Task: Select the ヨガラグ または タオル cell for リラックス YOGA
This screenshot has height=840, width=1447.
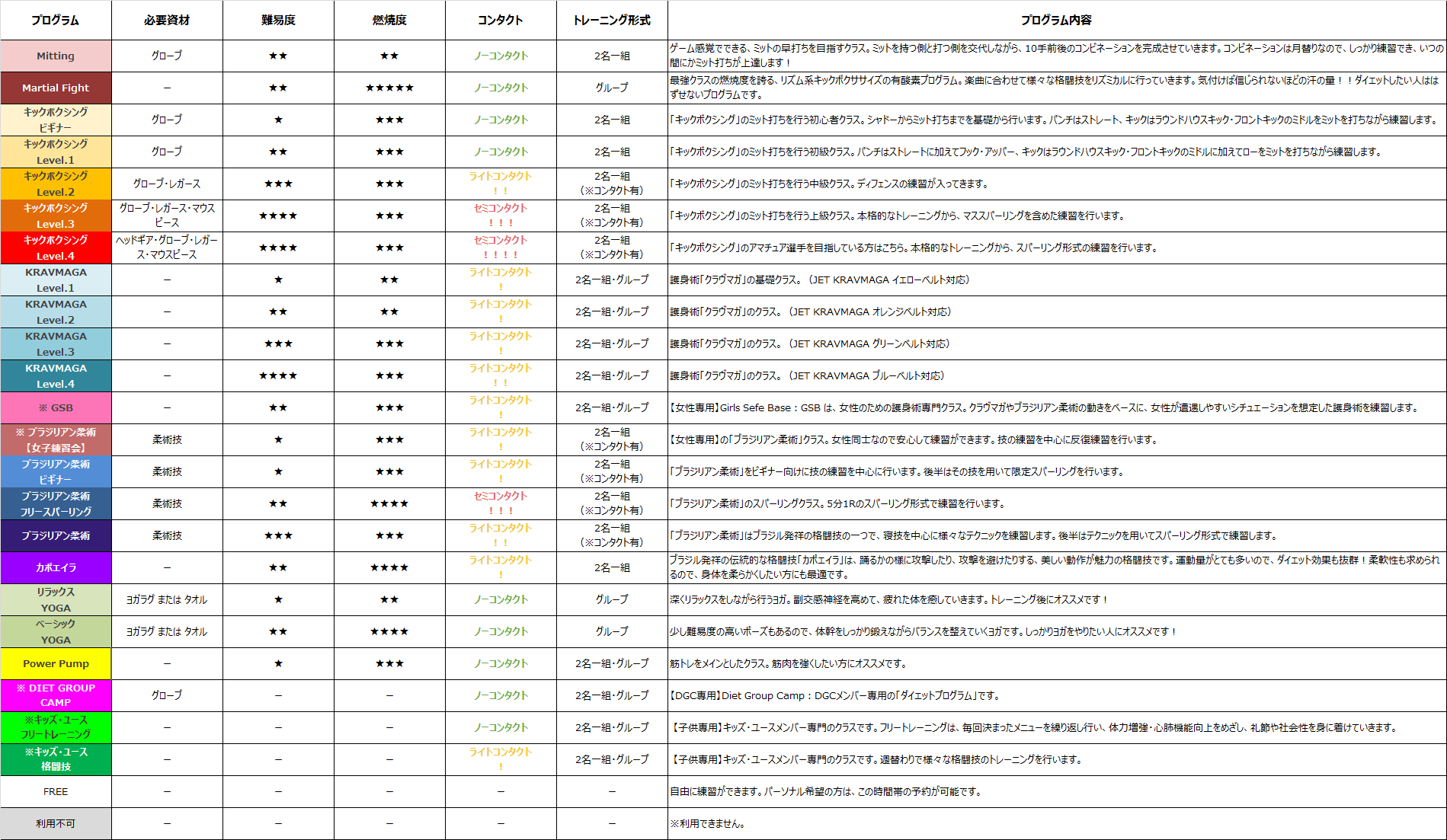Action: click(x=167, y=599)
